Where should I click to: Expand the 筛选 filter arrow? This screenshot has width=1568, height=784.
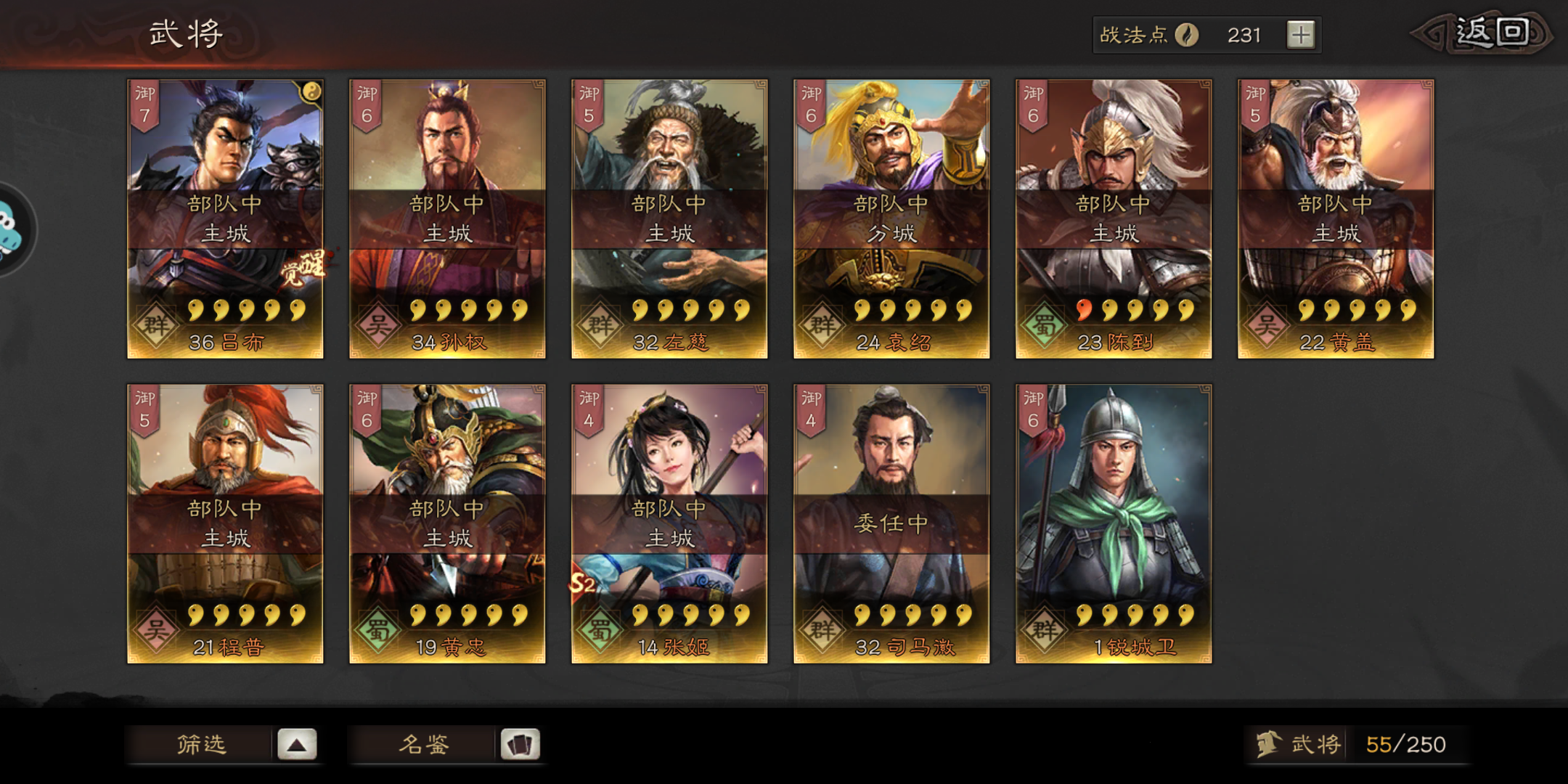click(297, 744)
